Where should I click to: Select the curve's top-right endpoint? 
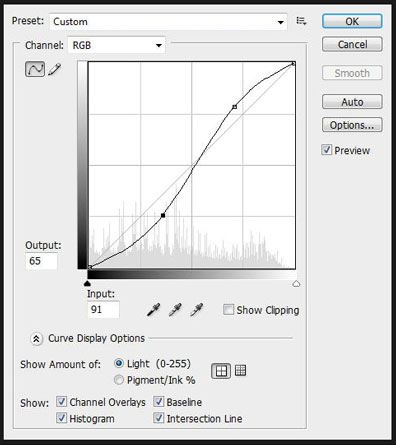[293, 64]
